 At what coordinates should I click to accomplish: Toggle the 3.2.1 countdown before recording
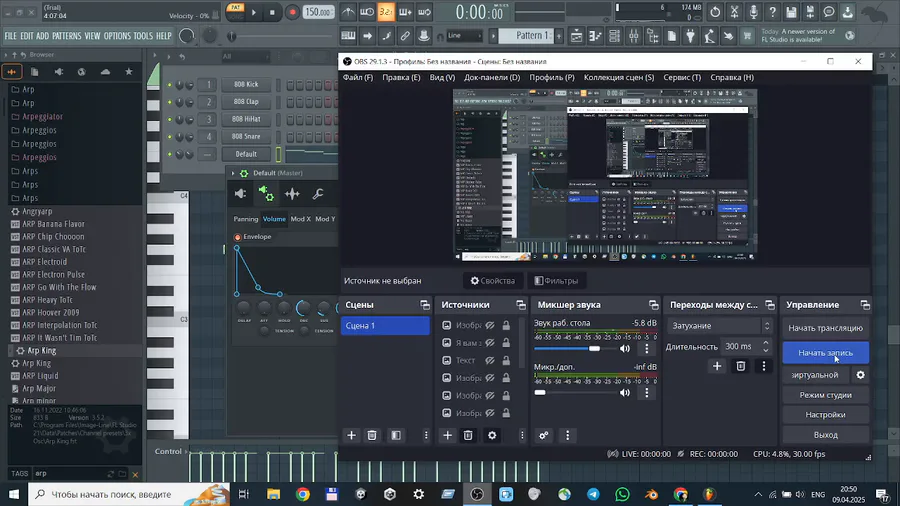click(386, 12)
